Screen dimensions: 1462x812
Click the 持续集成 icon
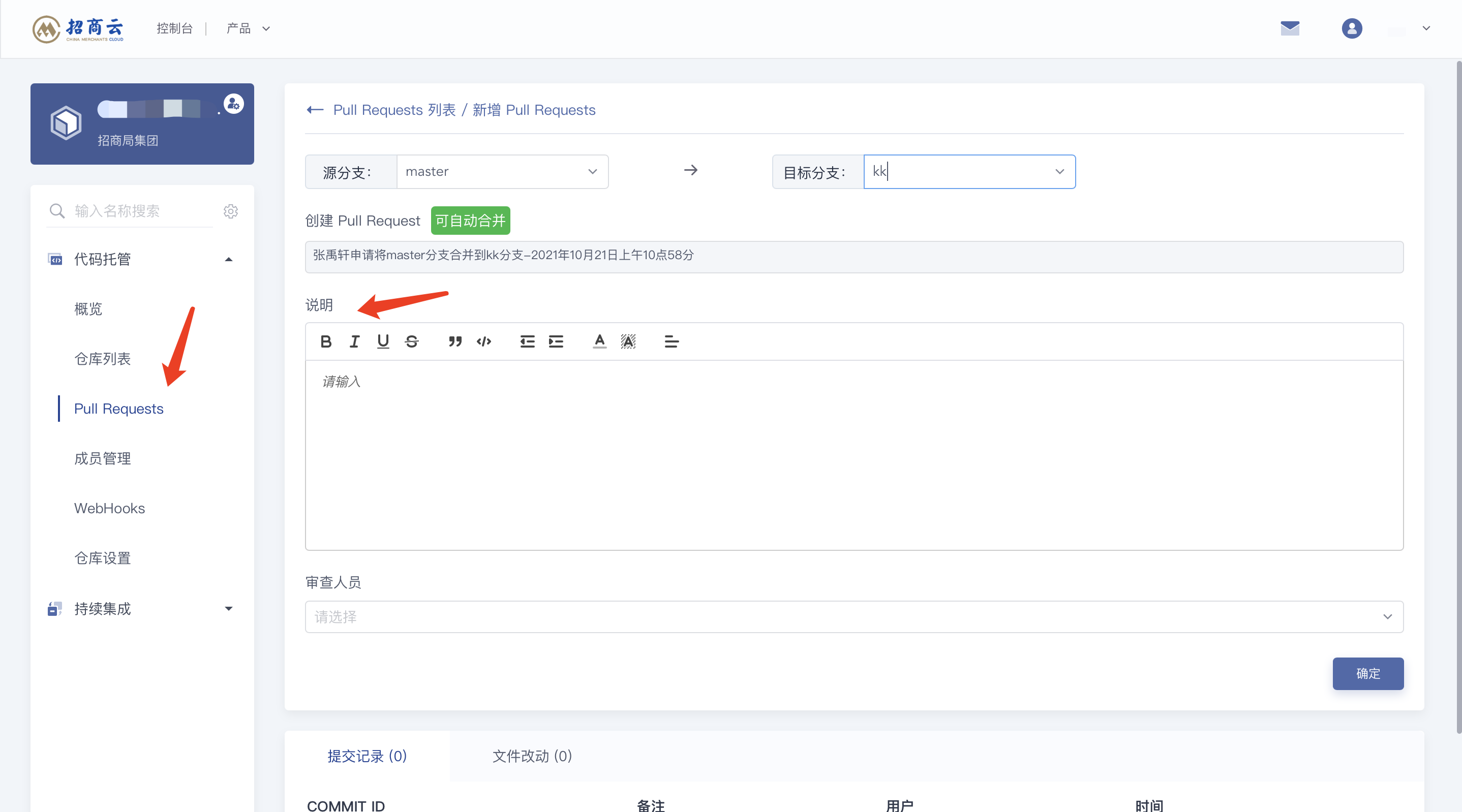pyautogui.click(x=54, y=609)
